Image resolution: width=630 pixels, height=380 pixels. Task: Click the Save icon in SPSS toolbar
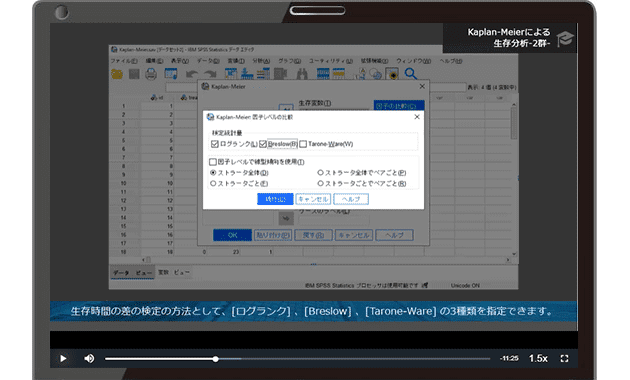click(x=134, y=74)
